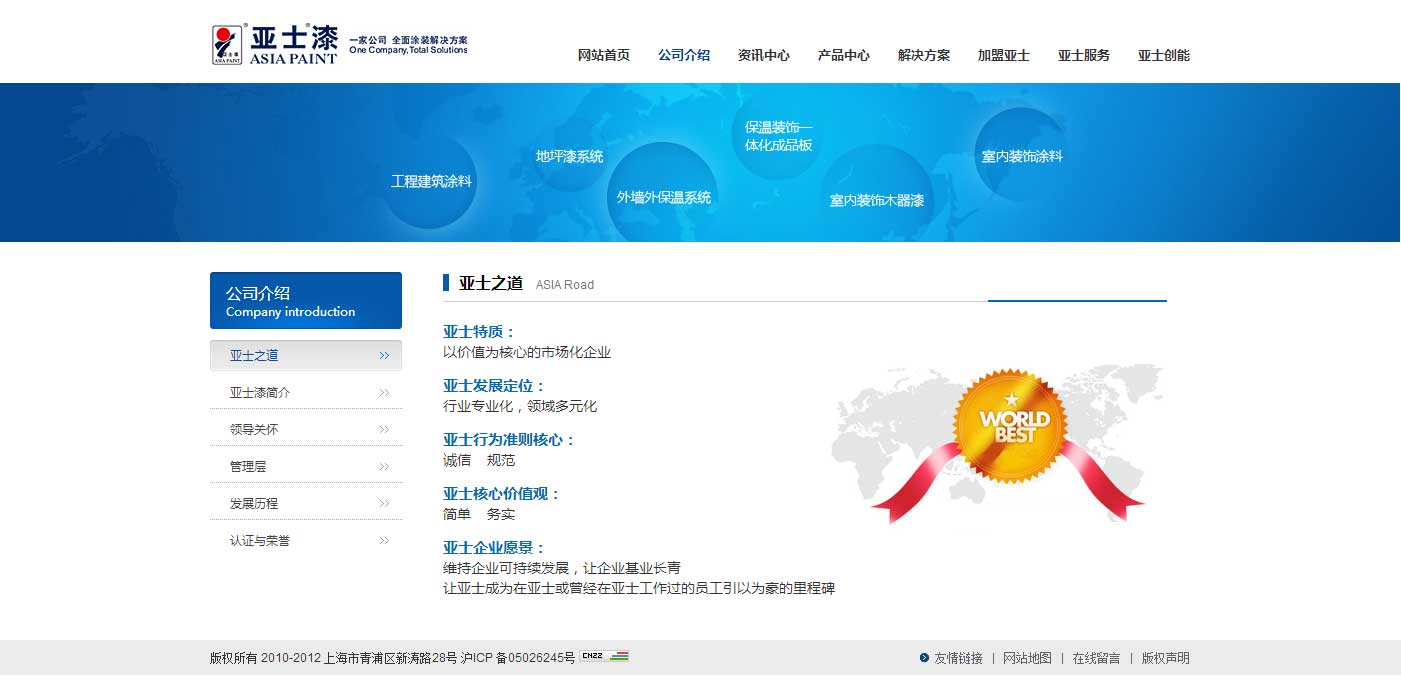Open 管理层 in the sidebar
The width and height of the screenshot is (1401, 680).
tap(248, 467)
